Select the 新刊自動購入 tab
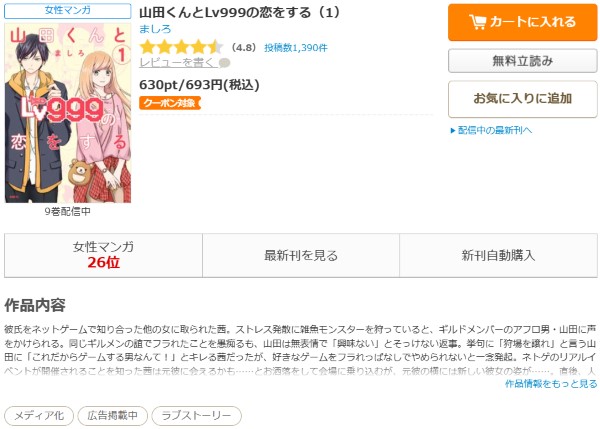 [498, 255]
